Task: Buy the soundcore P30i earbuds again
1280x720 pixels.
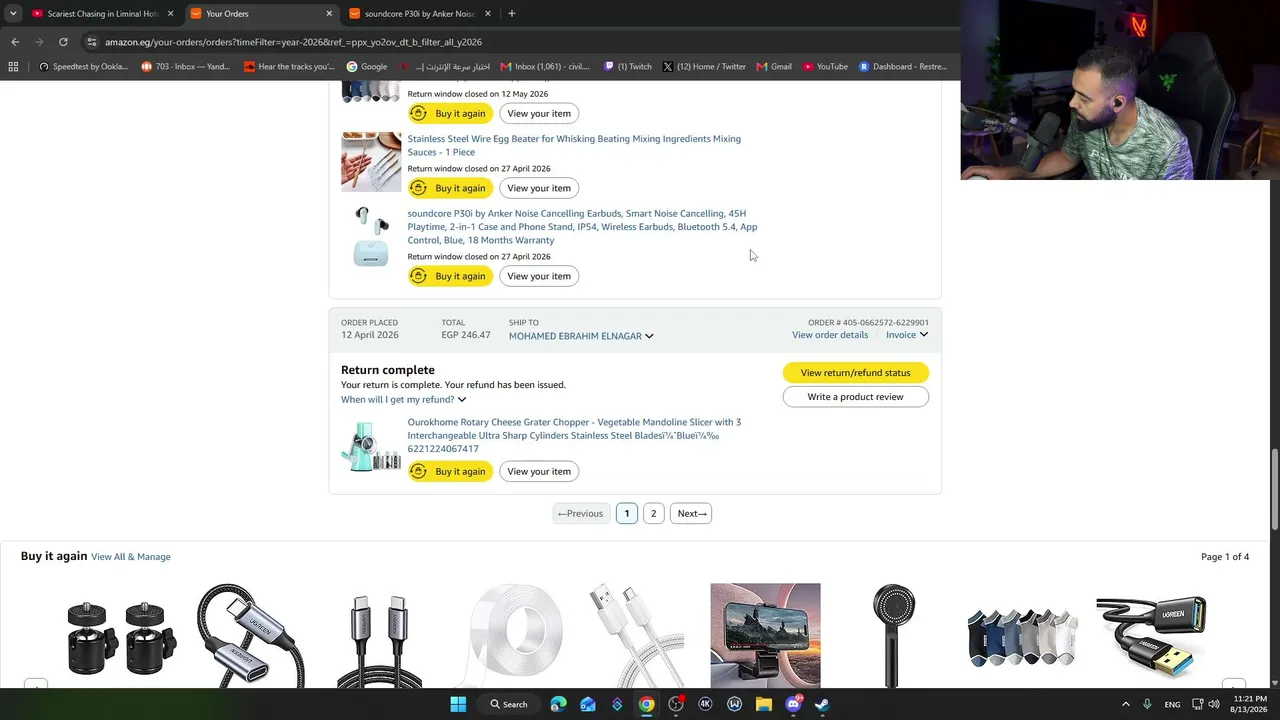Action: point(450,276)
